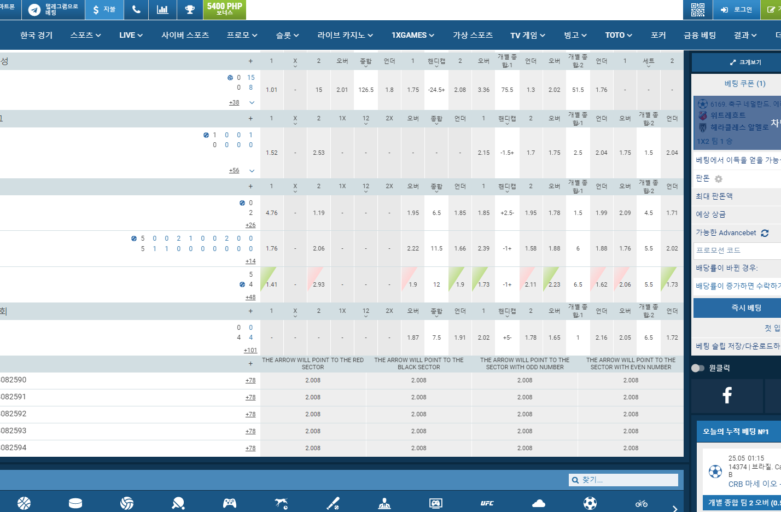Image resolution: width=781 pixels, height=512 pixels.
Task: Select the cycling bicycle icon
Action: [x=642, y=503]
